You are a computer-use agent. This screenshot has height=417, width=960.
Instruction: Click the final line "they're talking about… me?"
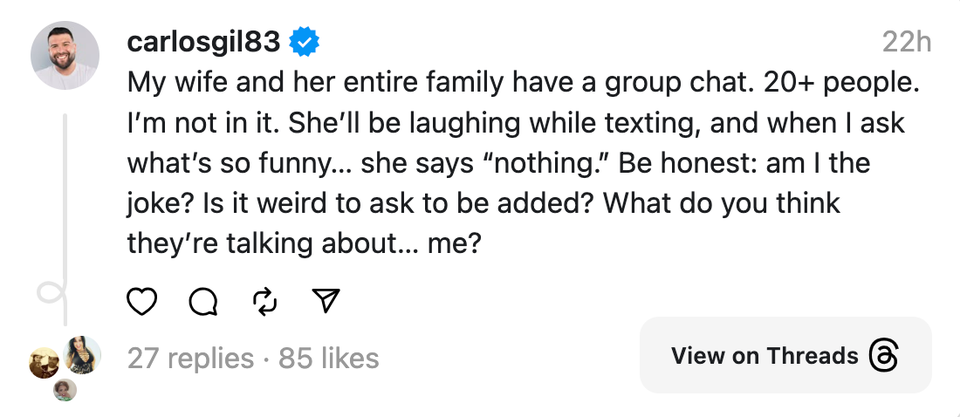point(305,243)
